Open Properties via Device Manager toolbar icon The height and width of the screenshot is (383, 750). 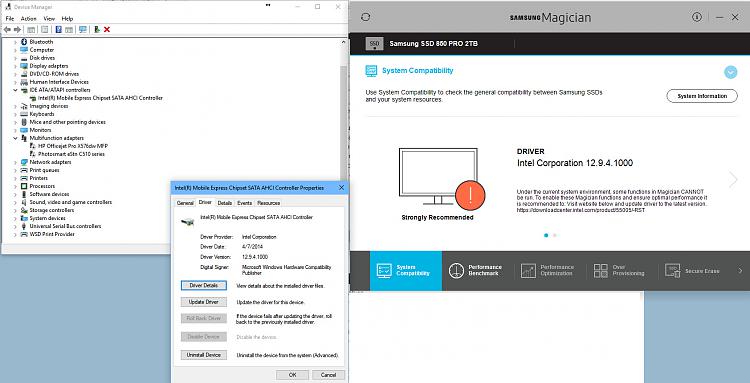coord(44,30)
